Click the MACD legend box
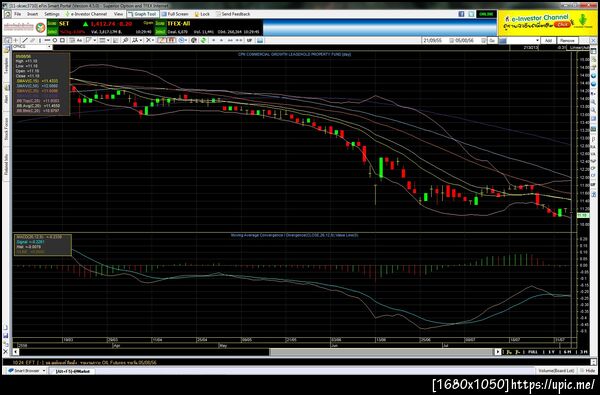This screenshot has height=395, width=600. (42, 245)
